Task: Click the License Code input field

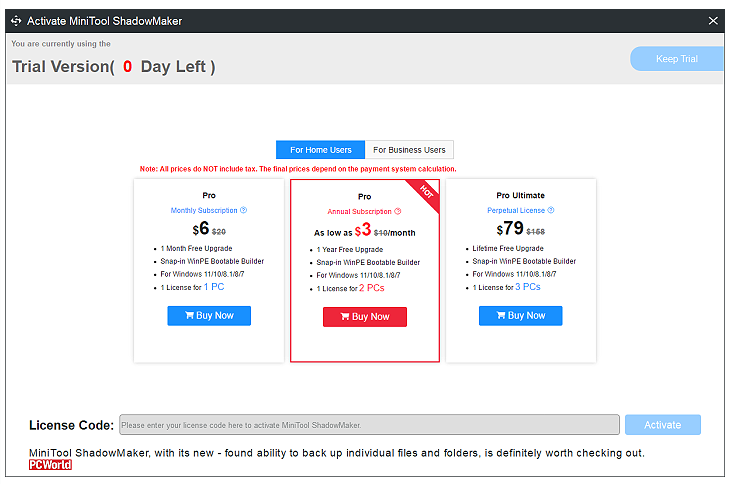Action: pyautogui.click(x=369, y=425)
